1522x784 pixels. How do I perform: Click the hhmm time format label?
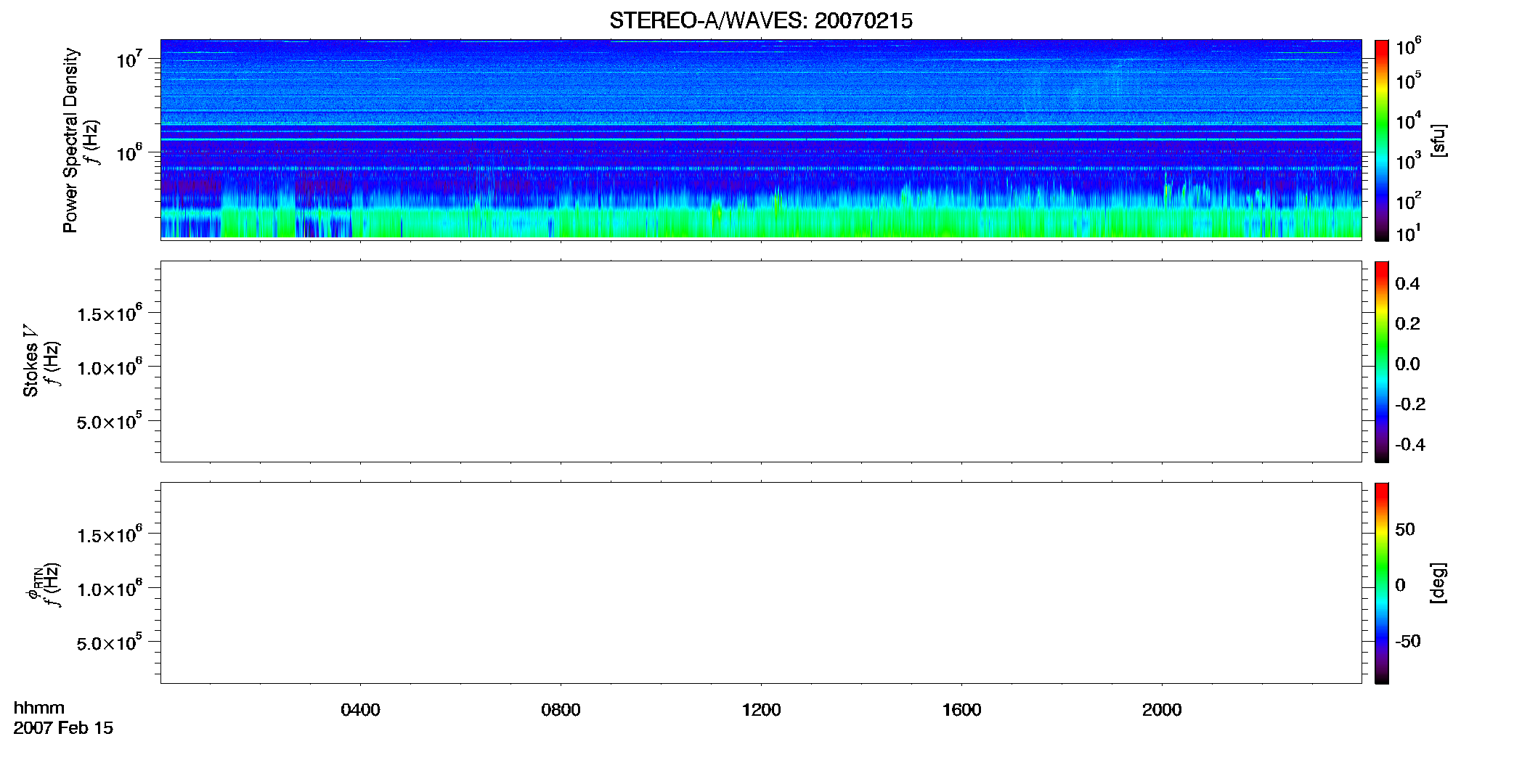39,708
